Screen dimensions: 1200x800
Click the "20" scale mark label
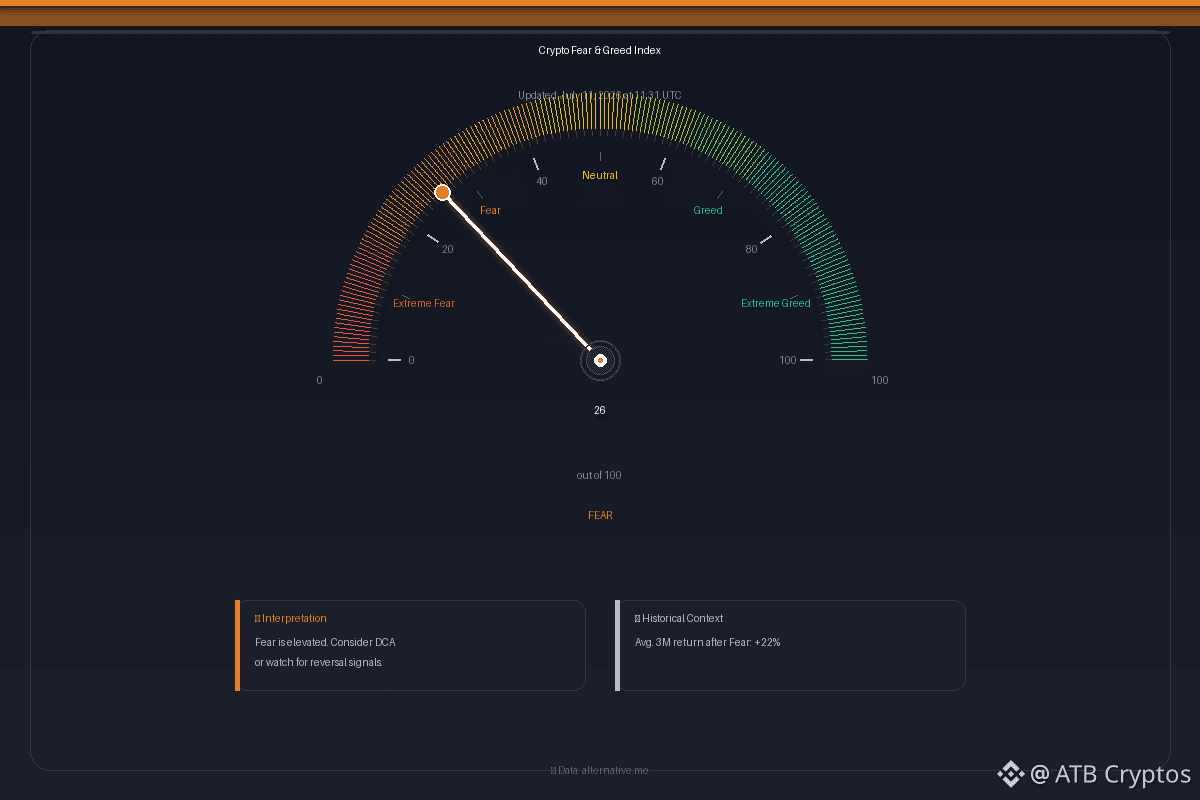447,249
